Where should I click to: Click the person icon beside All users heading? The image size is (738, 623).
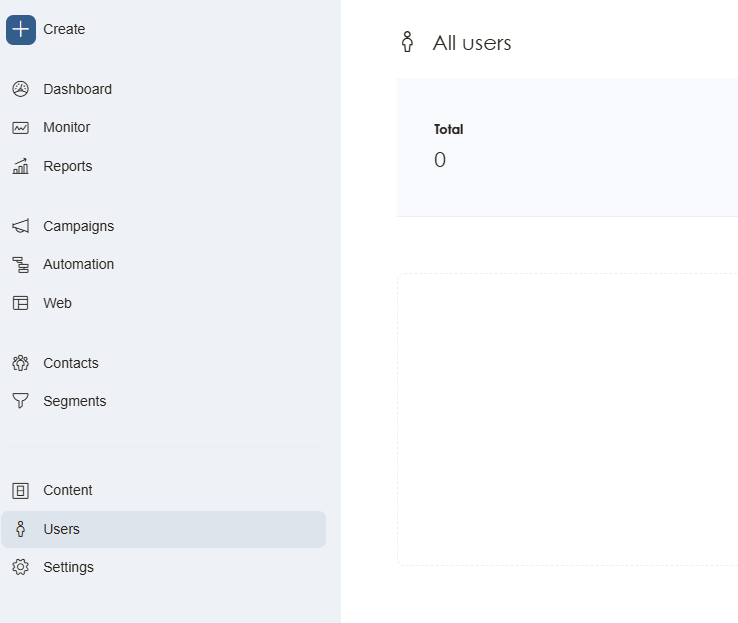[407, 42]
